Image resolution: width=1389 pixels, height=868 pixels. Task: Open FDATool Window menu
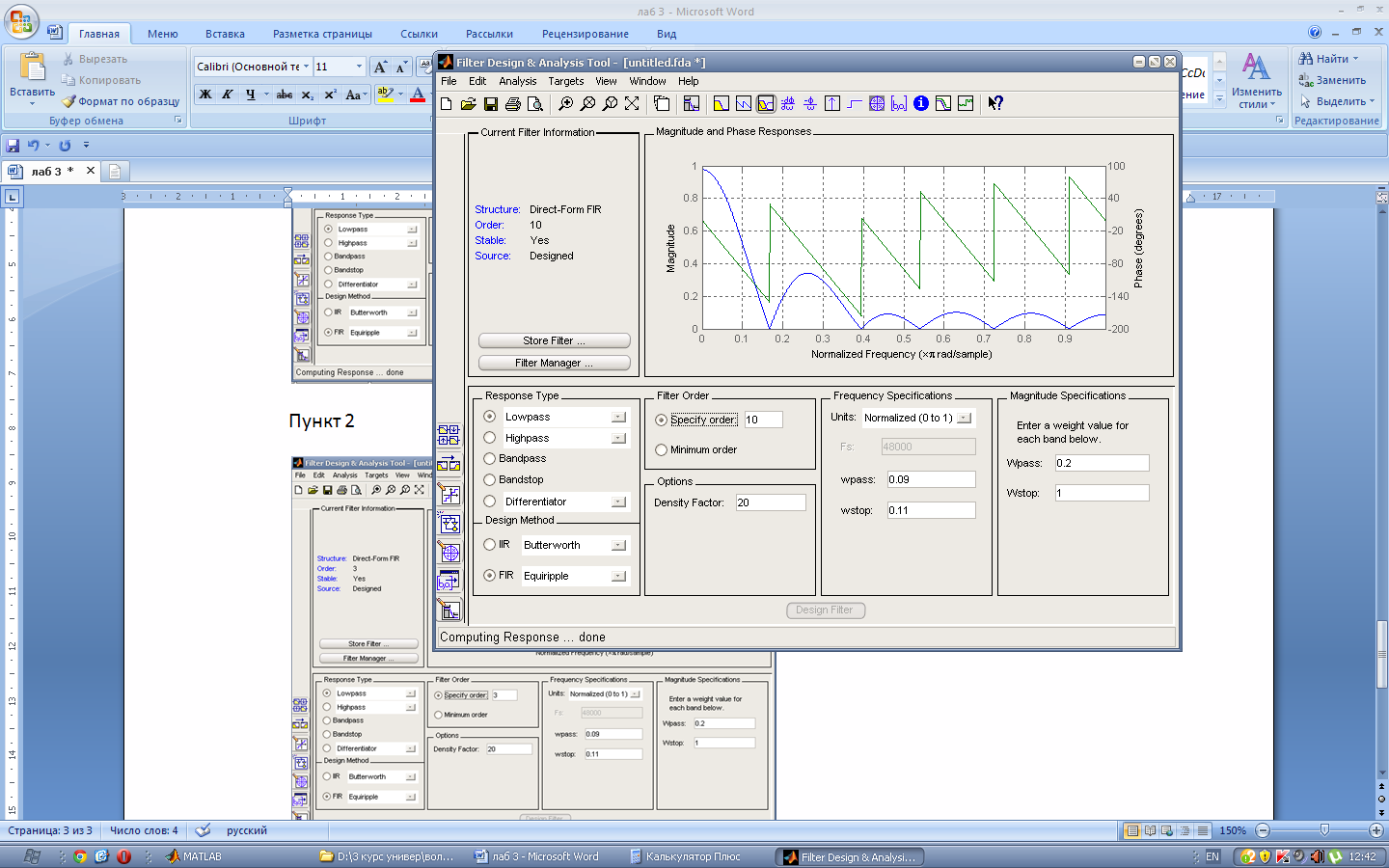coord(647,81)
